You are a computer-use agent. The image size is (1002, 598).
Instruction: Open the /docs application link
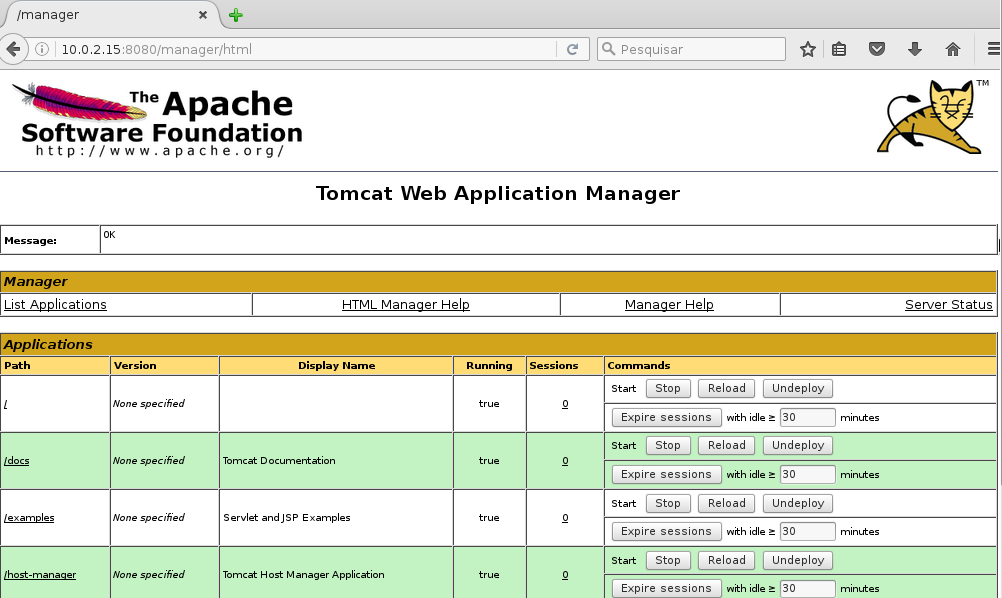pos(17,461)
